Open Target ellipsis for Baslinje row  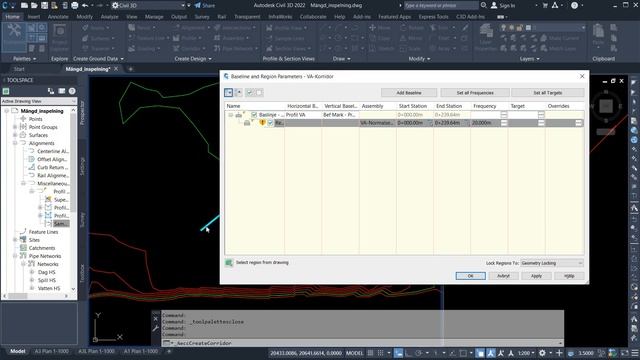click(x=541, y=115)
